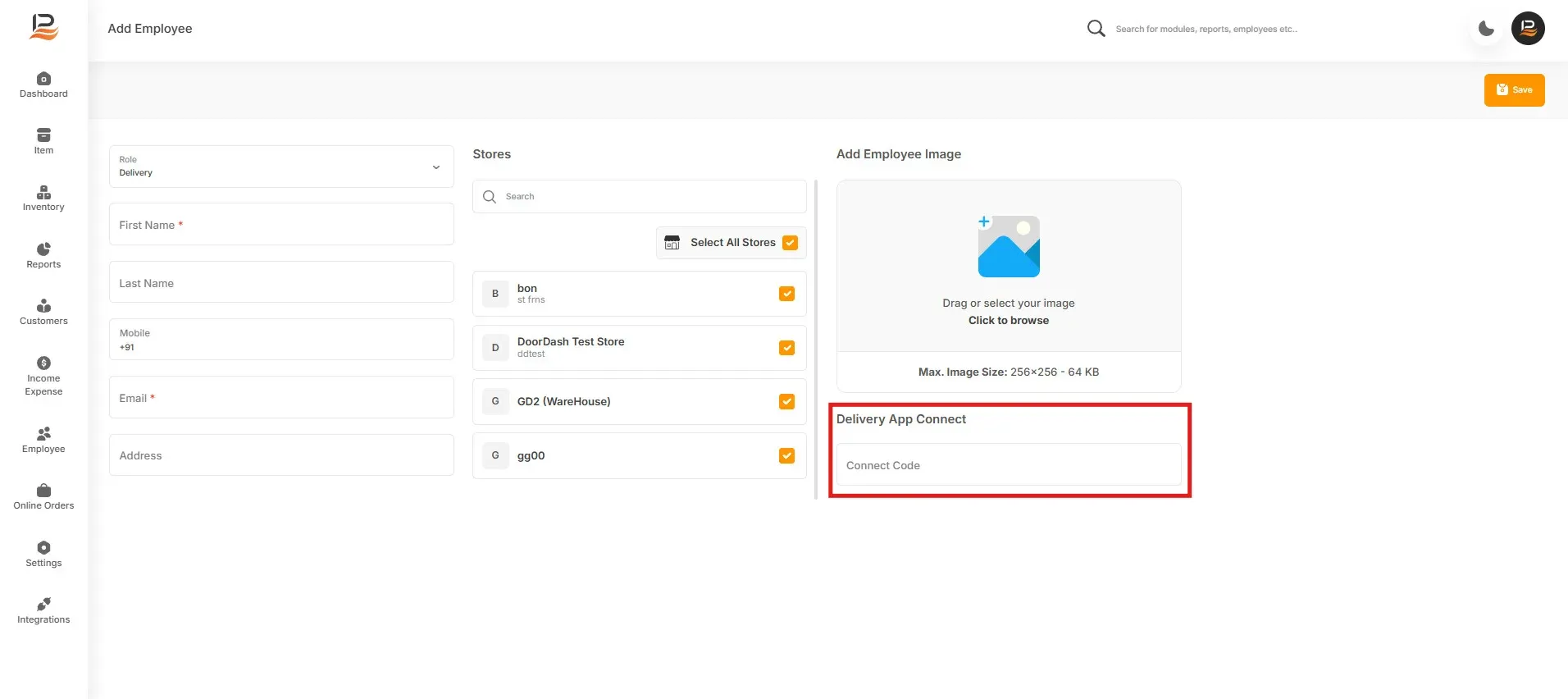Image resolution: width=1568 pixels, height=699 pixels.
Task: Click the magnifier in Stores search
Action: pos(490,197)
